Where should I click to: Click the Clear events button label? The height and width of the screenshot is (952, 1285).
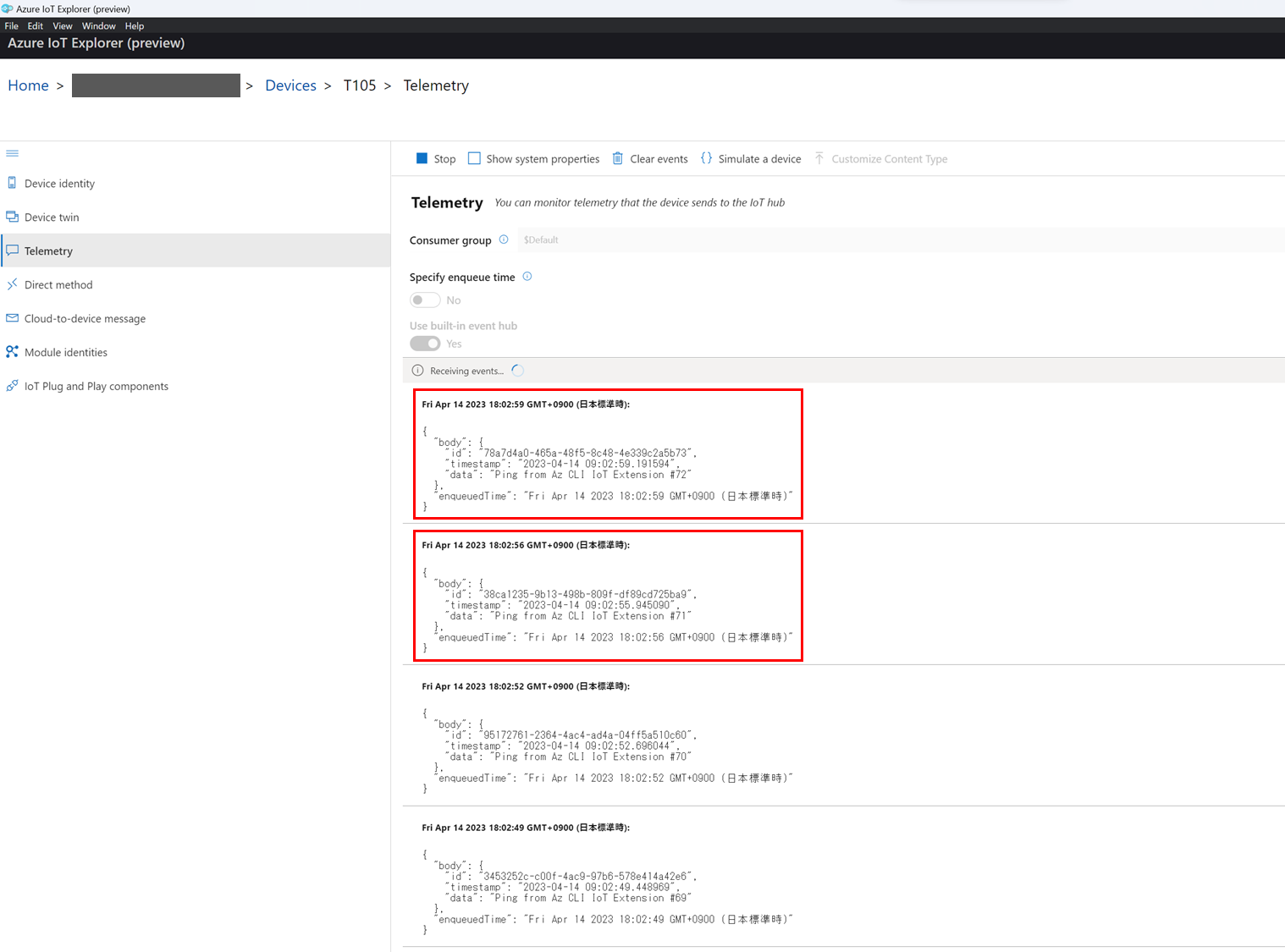coord(659,159)
